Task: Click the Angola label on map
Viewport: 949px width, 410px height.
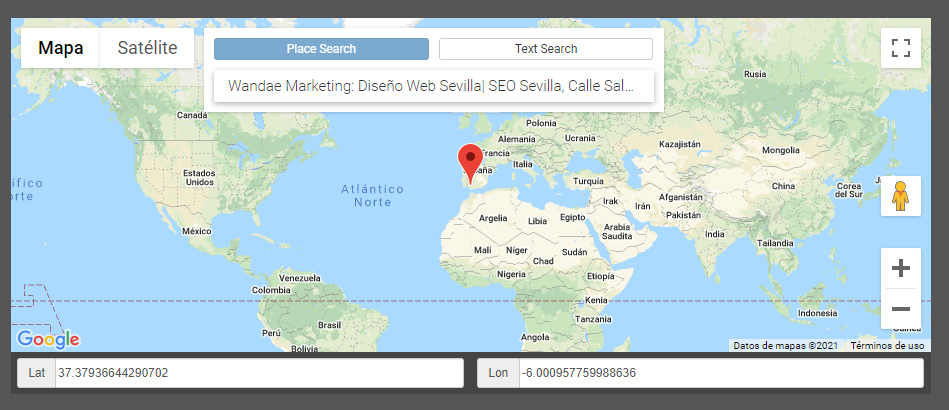Action: (534, 337)
